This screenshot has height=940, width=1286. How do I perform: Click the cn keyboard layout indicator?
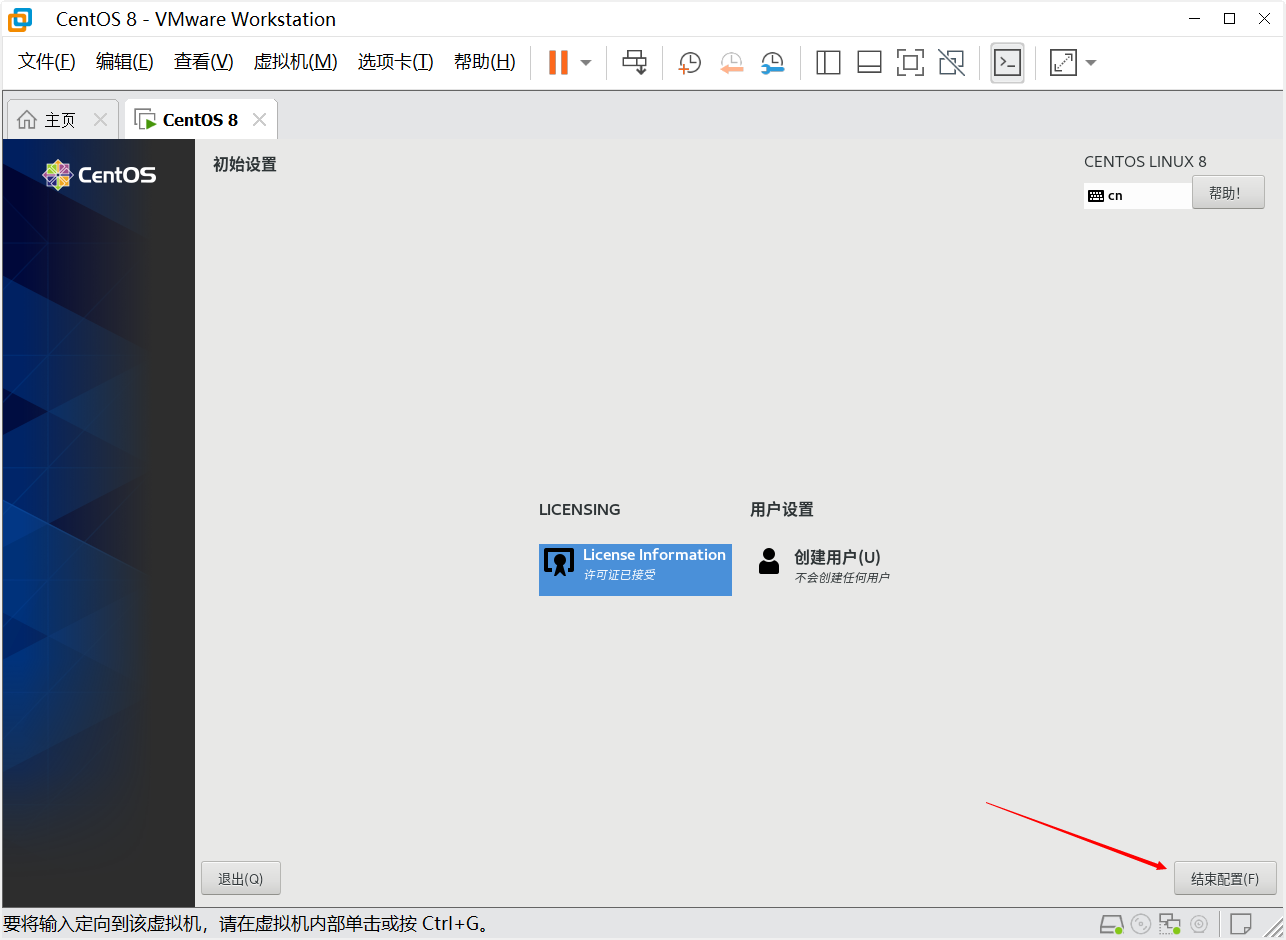(x=1138, y=196)
